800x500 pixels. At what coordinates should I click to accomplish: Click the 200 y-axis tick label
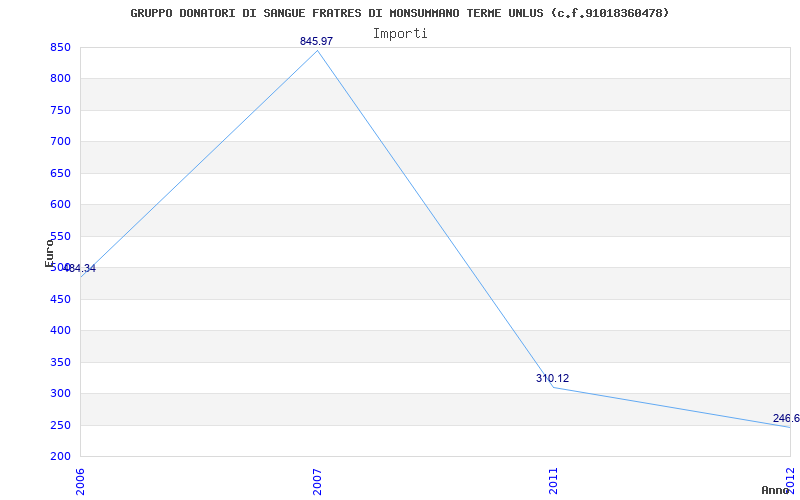click(x=60, y=456)
